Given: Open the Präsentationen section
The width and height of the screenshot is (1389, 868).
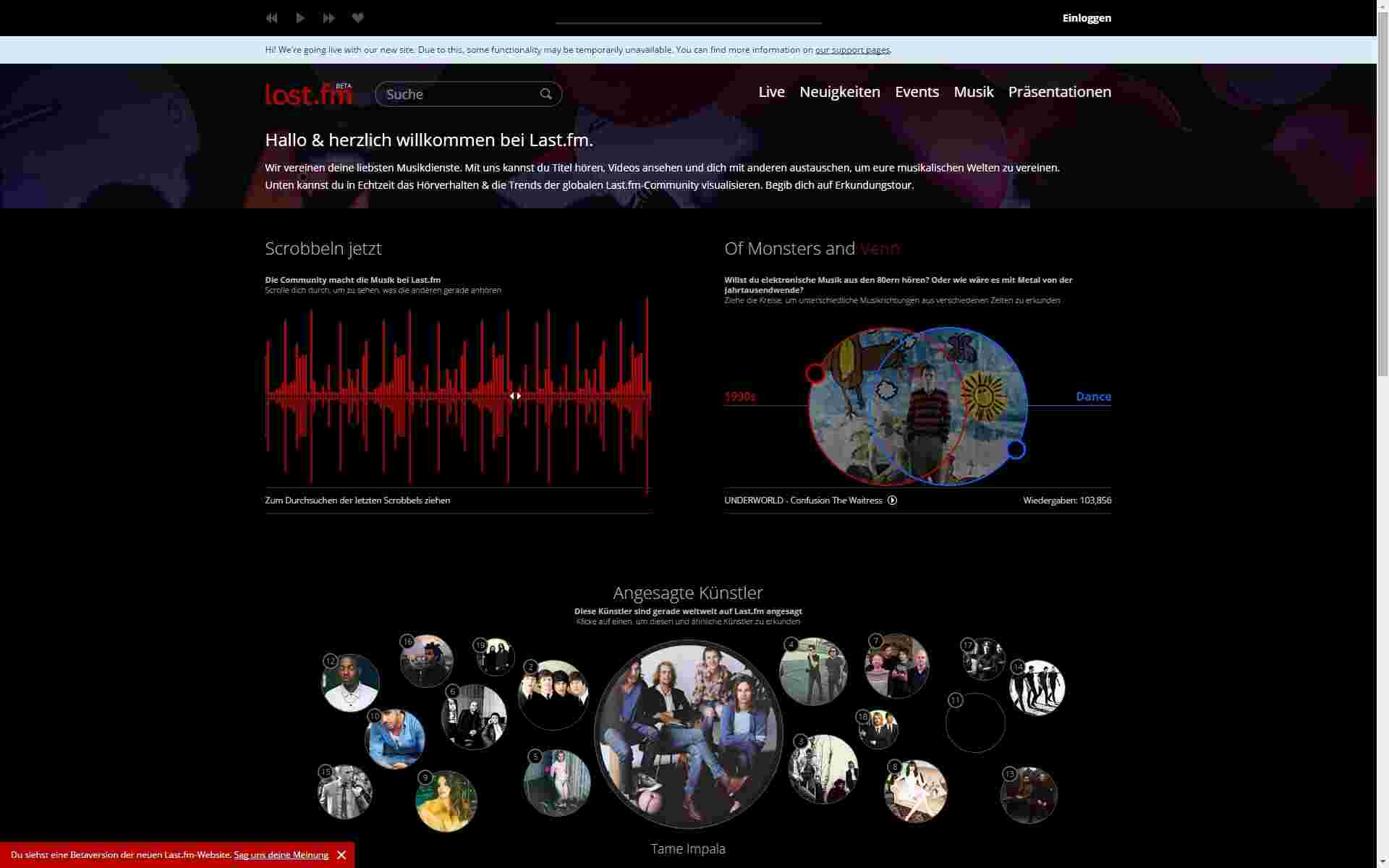Looking at the screenshot, I should (x=1059, y=92).
